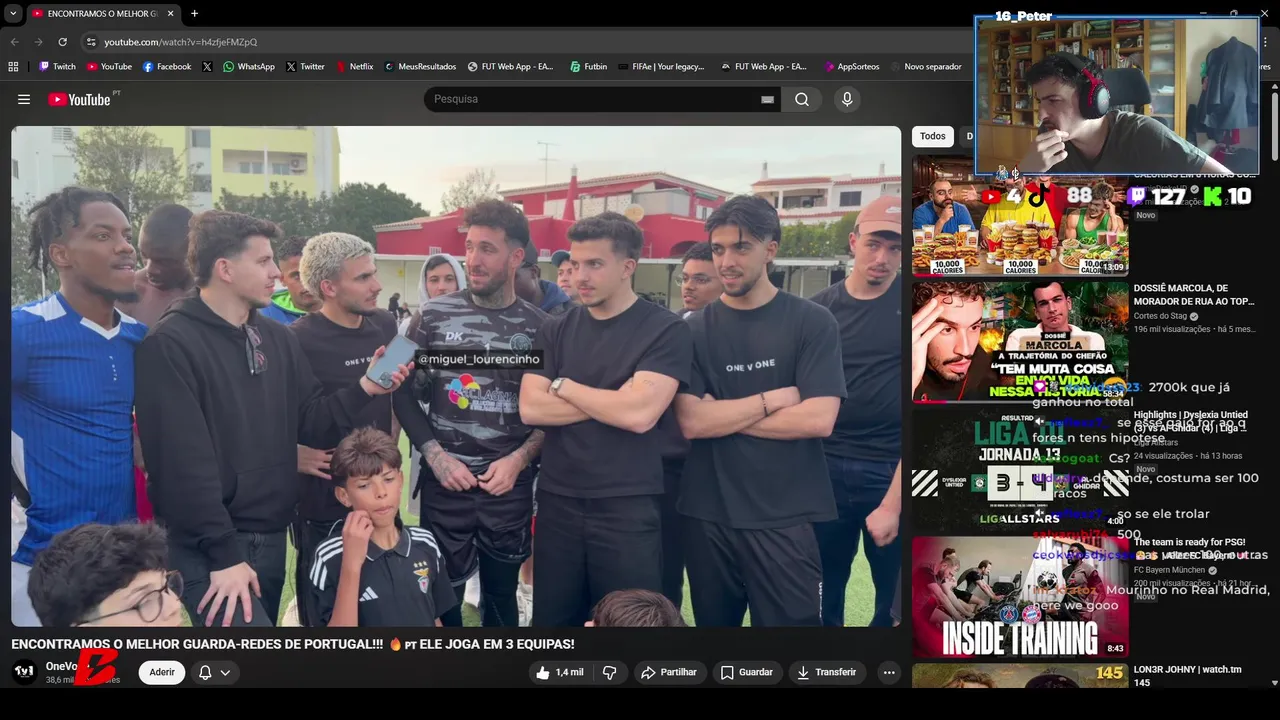Open the AppSorteos bookmark
Image resolution: width=1280 pixels, height=720 pixels.
pos(851,67)
